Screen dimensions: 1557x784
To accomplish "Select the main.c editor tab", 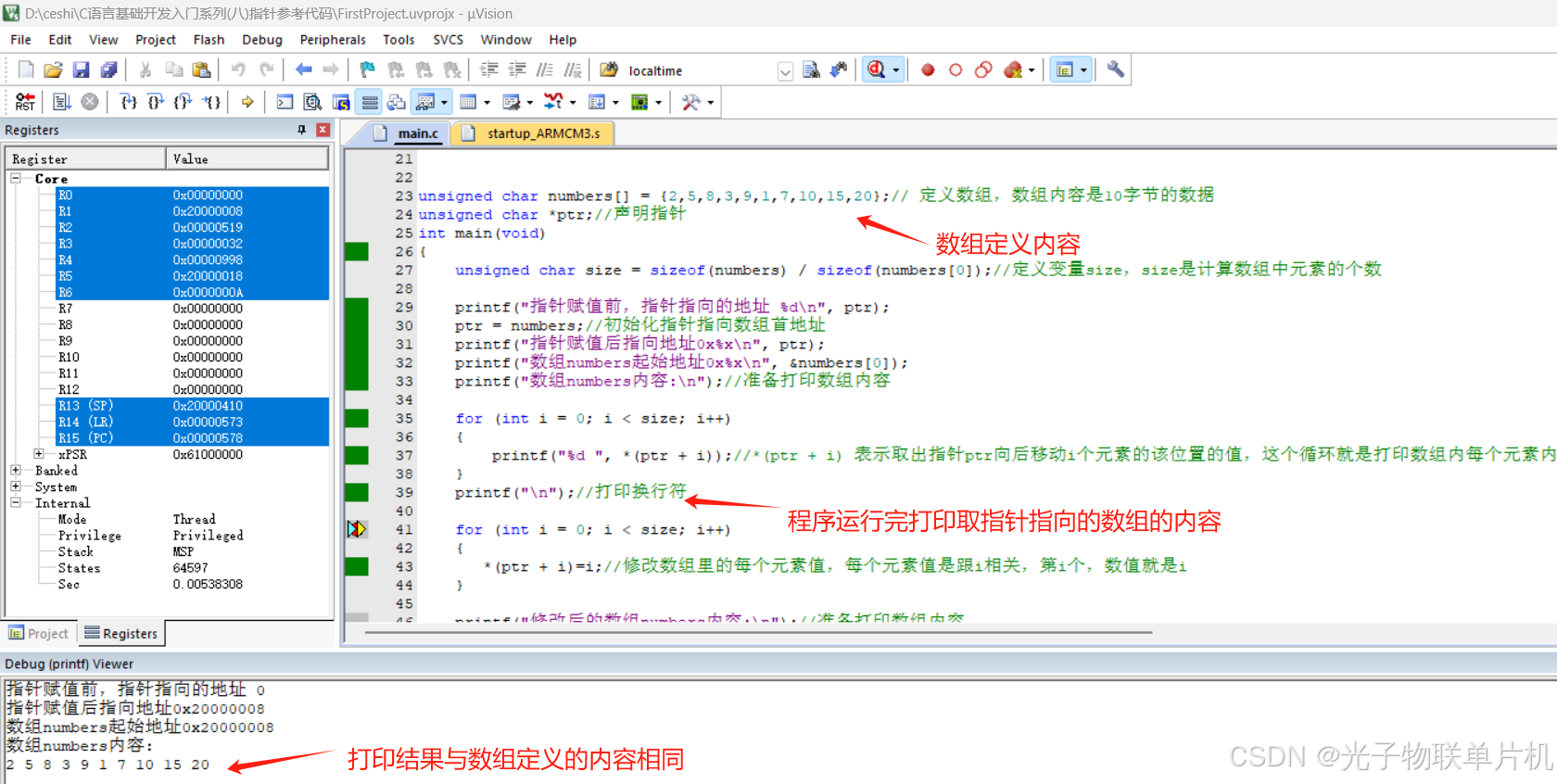I will [407, 133].
